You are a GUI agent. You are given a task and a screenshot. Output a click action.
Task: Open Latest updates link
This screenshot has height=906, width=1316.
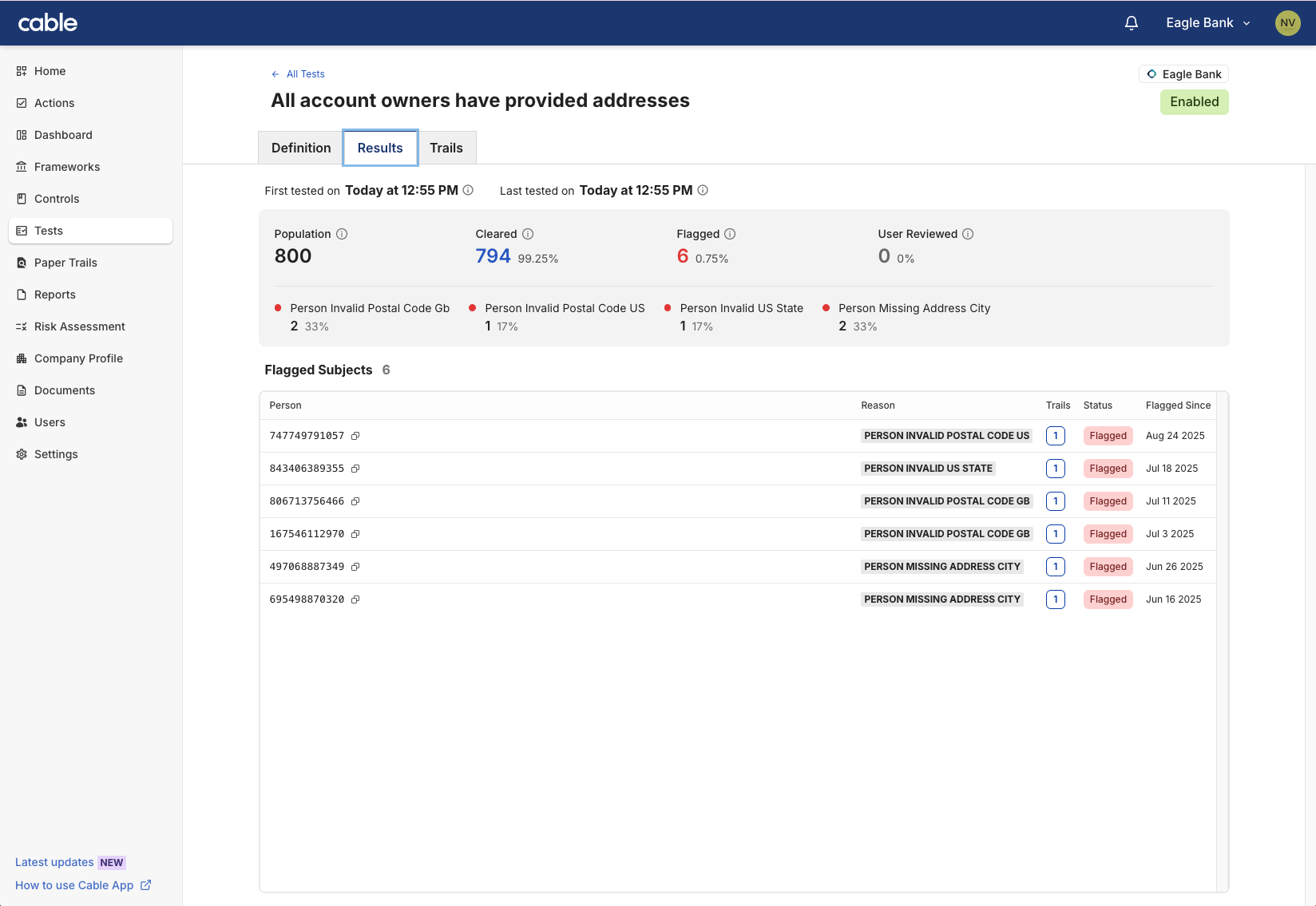coord(54,862)
